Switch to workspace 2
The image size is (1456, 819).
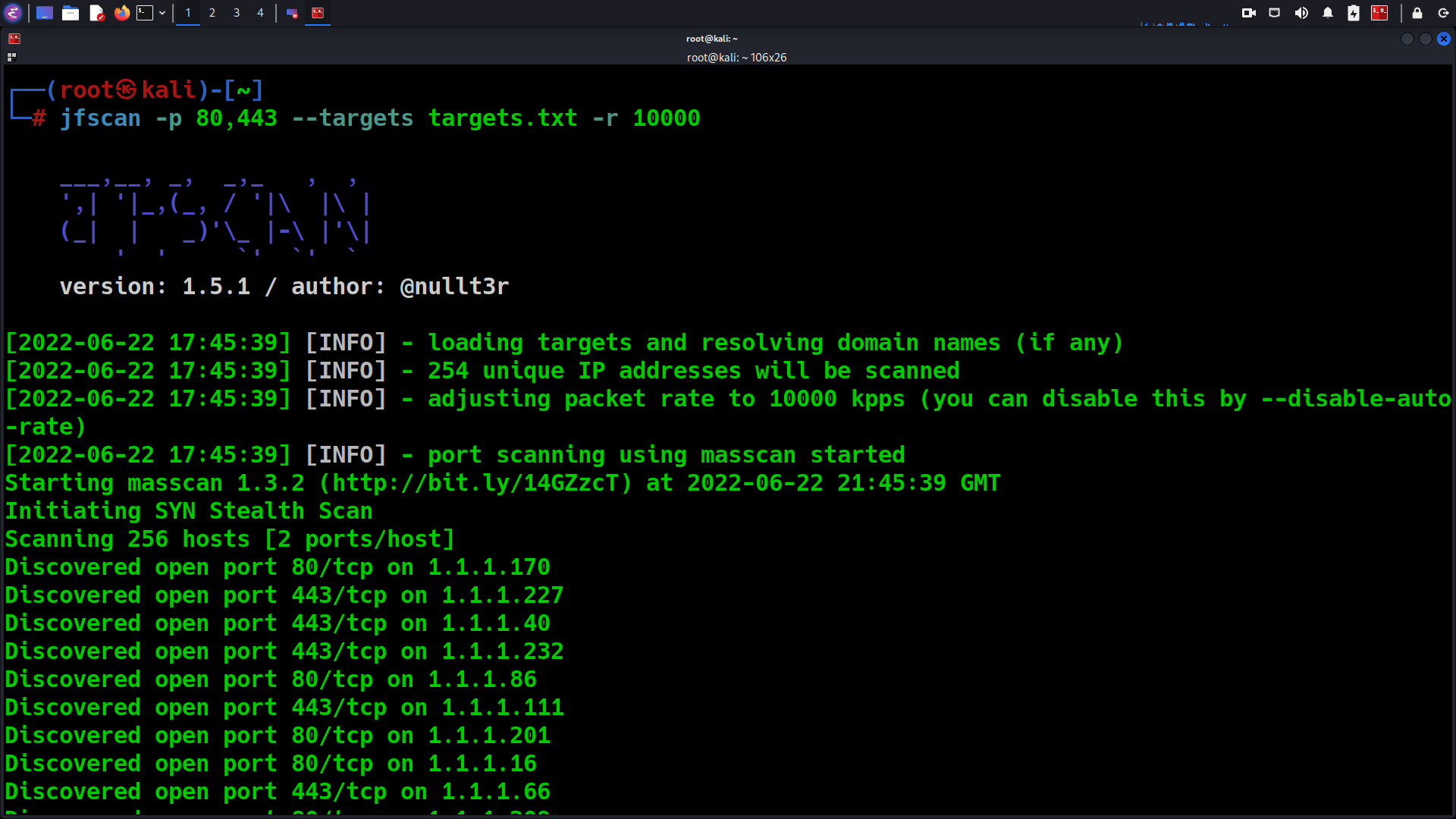pos(212,13)
